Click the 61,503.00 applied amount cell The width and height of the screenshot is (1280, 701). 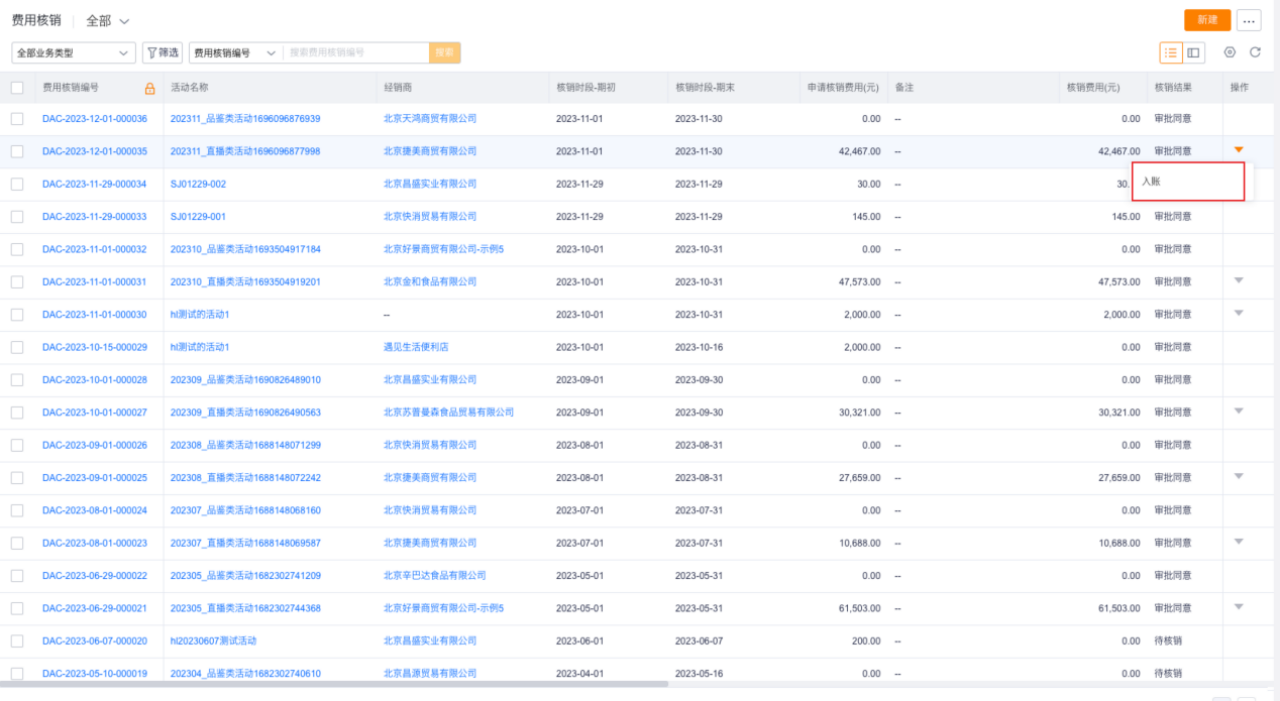point(859,608)
